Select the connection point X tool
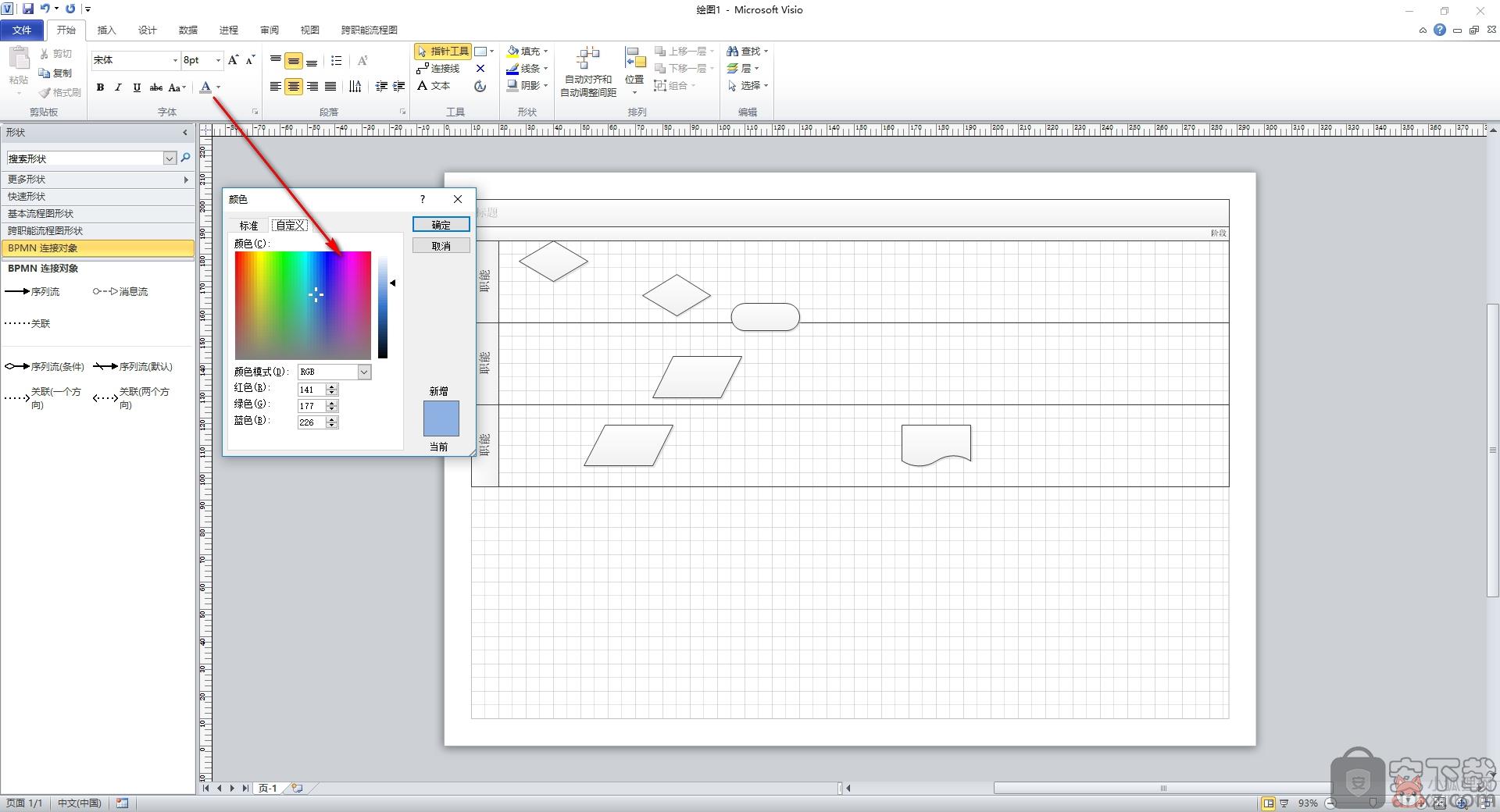 tap(480, 69)
